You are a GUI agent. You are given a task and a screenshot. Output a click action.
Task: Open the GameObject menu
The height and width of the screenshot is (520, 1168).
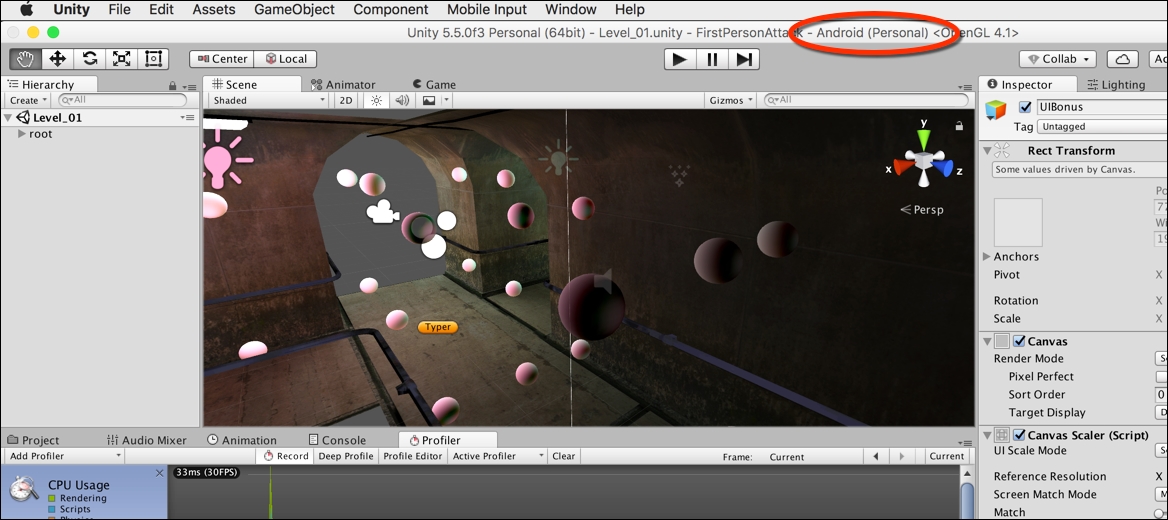coord(294,10)
